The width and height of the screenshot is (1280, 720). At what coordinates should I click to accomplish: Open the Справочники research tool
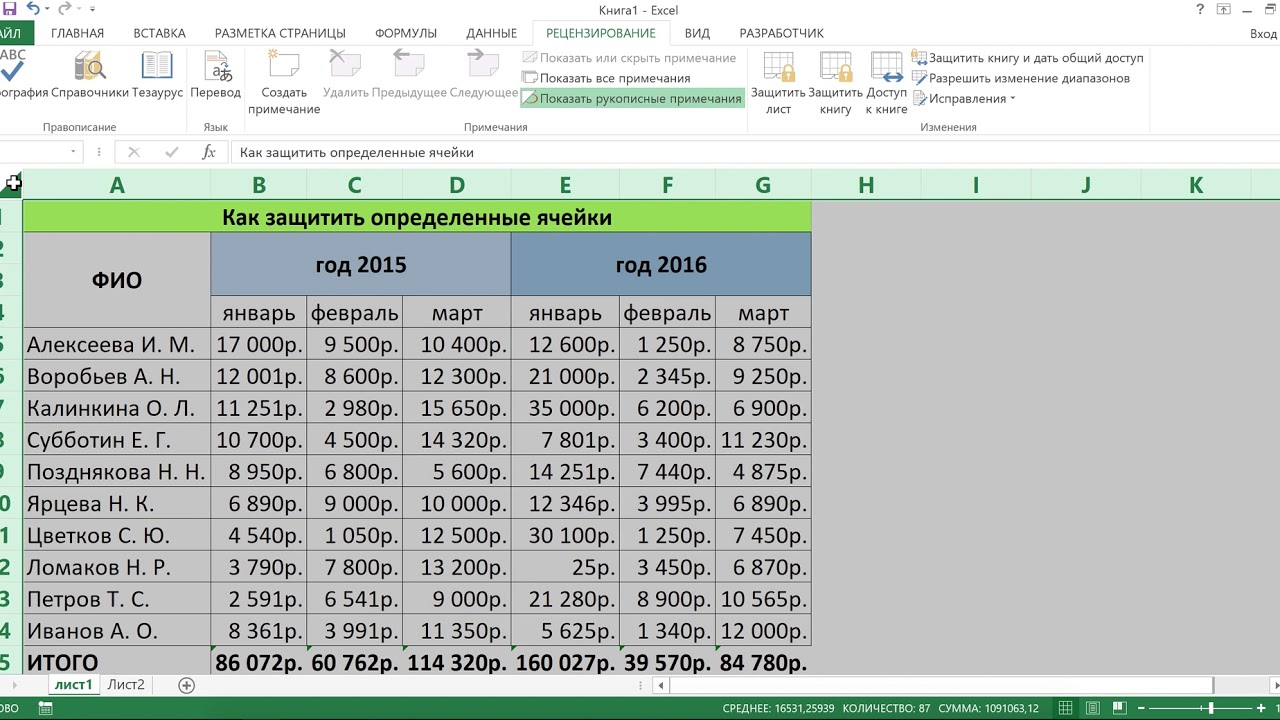coord(90,76)
